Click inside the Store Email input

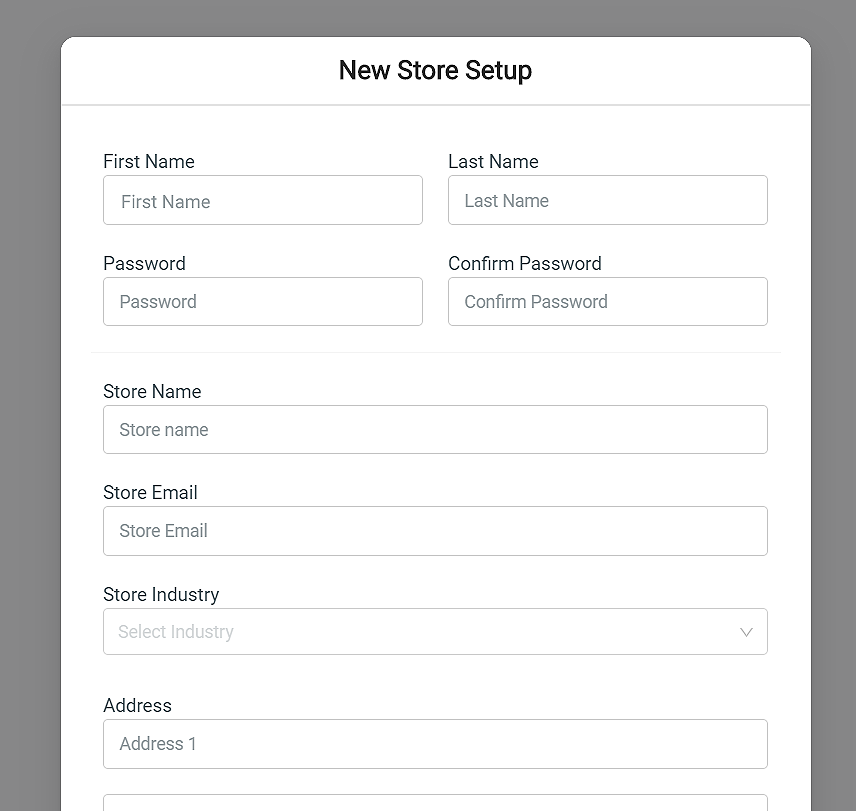tap(435, 531)
